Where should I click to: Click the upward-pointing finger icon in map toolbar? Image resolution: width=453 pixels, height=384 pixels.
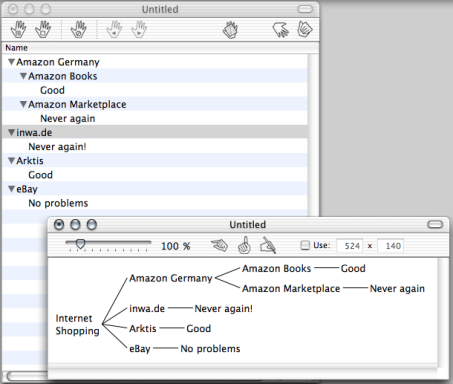pyautogui.click(x=244, y=245)
